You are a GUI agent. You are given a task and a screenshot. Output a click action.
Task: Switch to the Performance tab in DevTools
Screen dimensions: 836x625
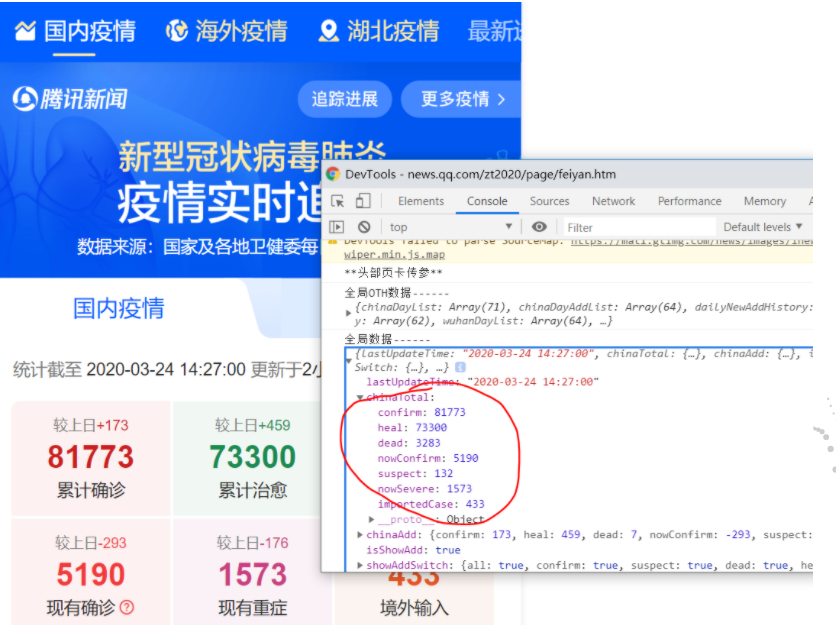pyautogui.click(x=689, y=201)
